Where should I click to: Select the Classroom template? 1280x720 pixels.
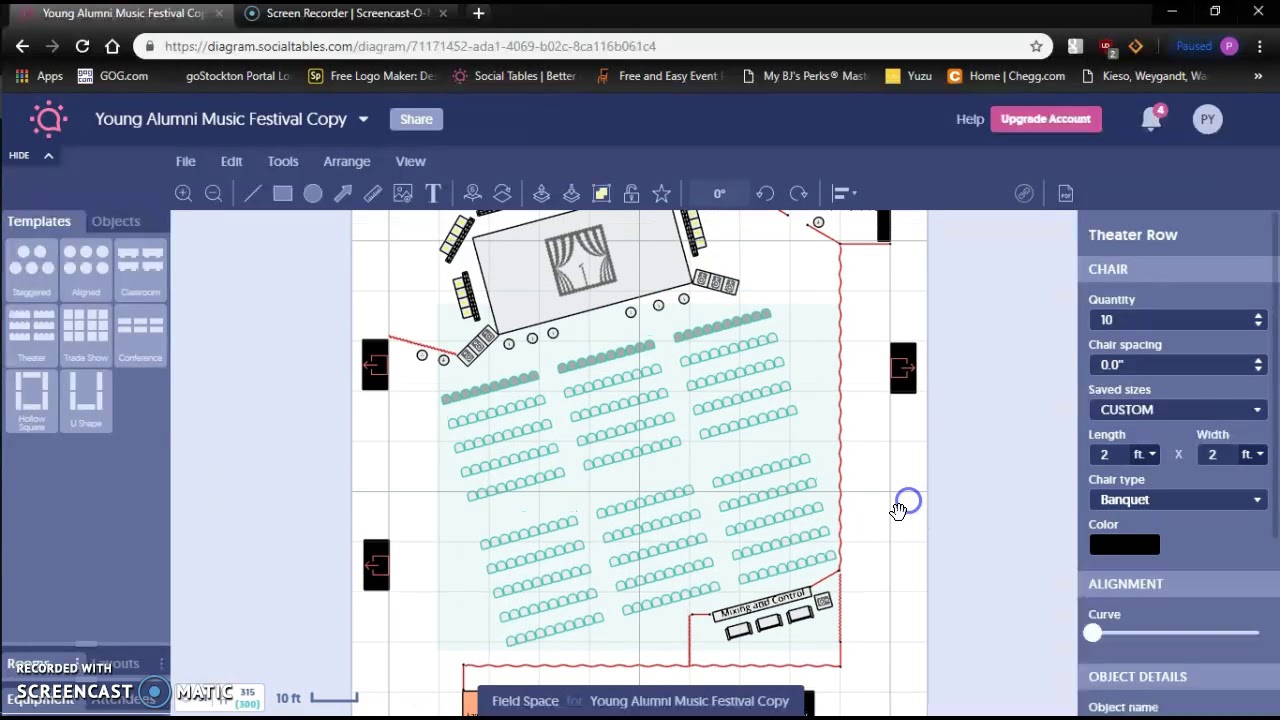140,270
